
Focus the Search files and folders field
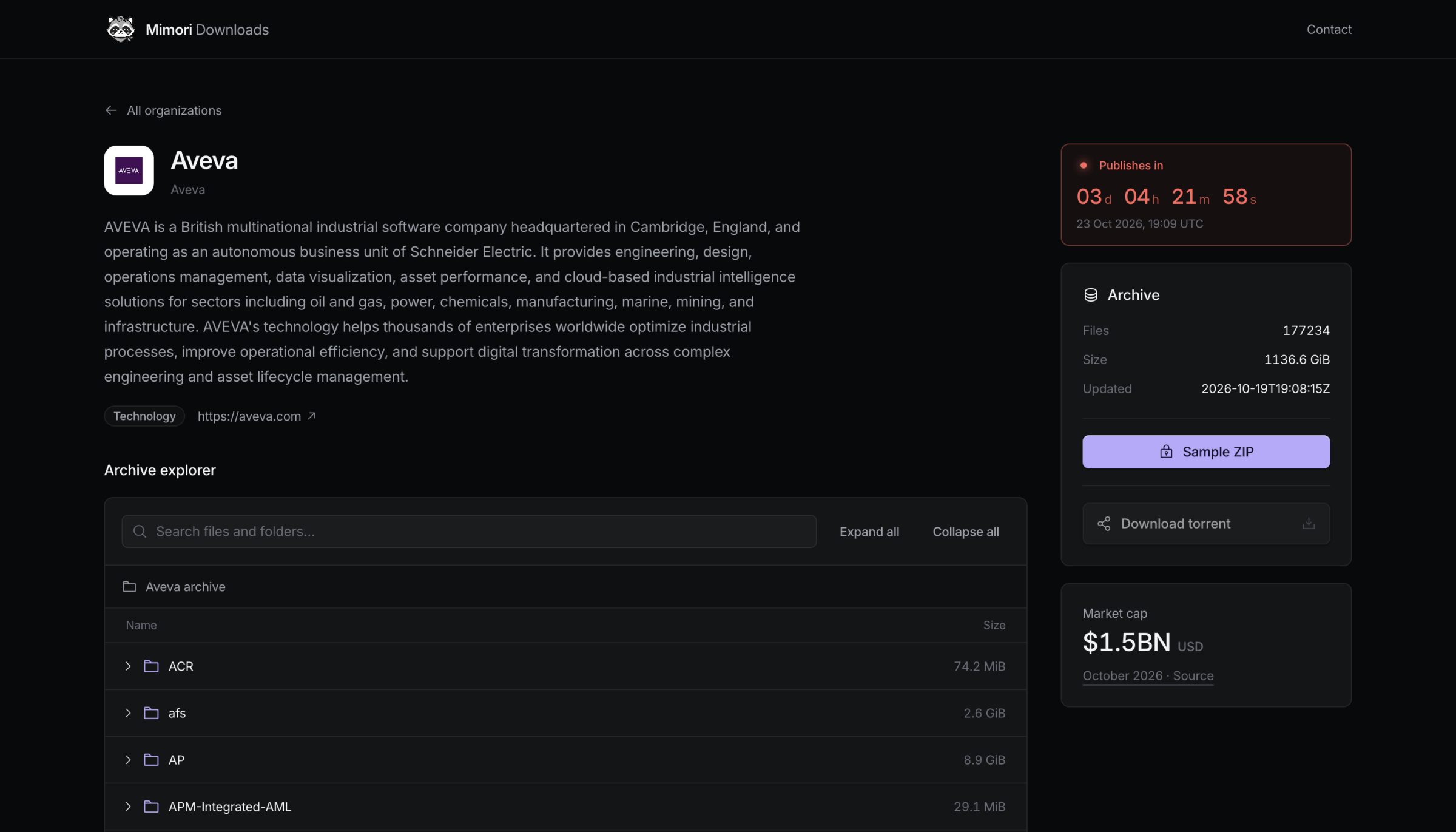469,532
